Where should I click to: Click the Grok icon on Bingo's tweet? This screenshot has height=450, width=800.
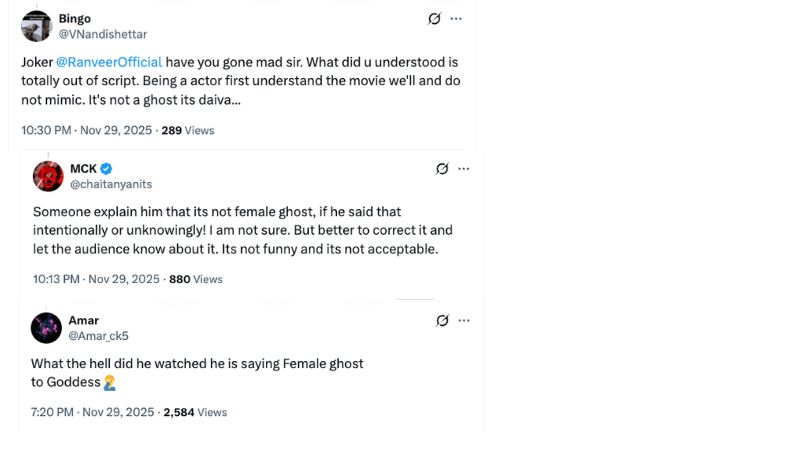(x=434, y=19)
